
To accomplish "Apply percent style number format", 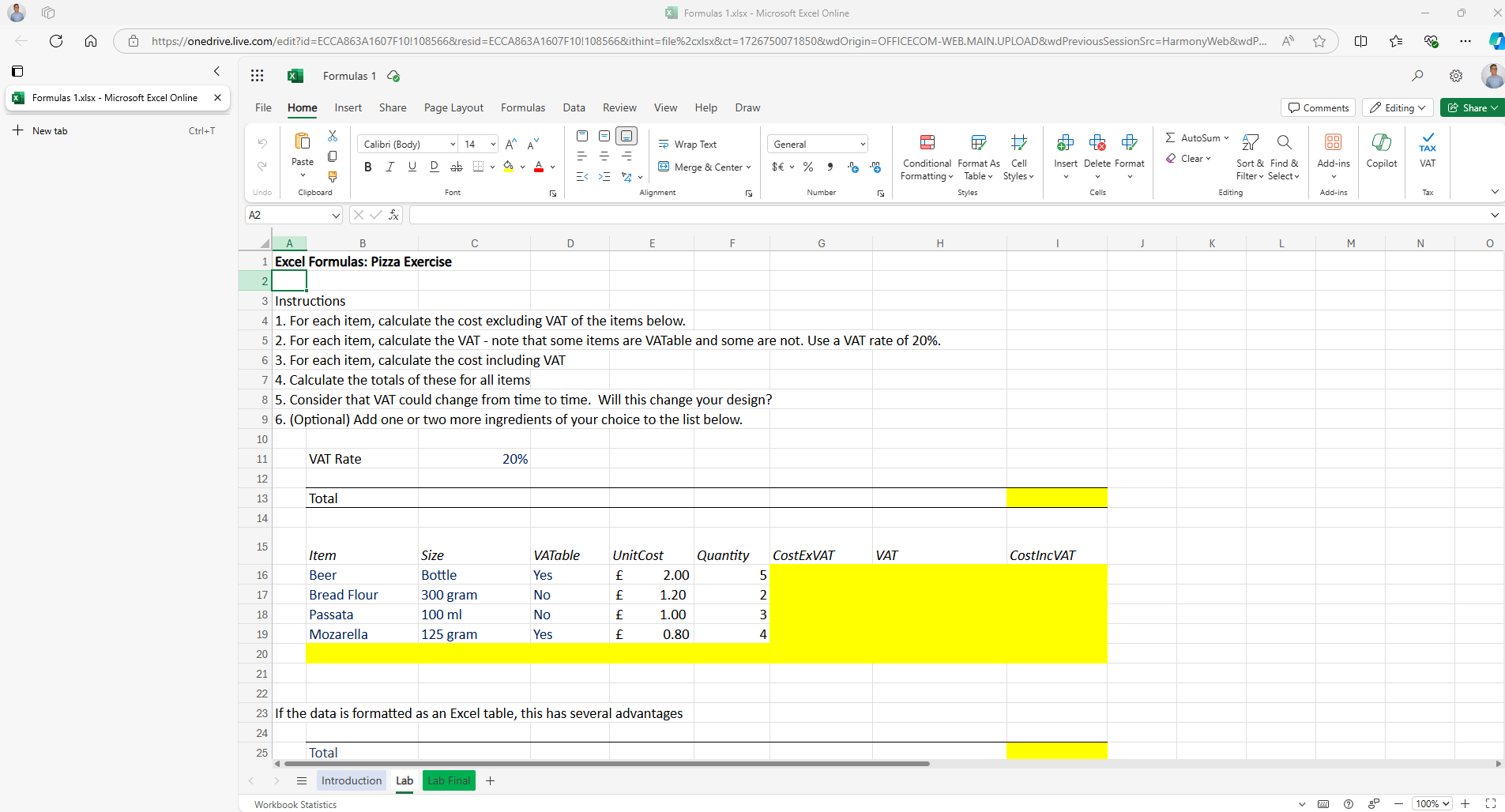I will coord(808,167).
